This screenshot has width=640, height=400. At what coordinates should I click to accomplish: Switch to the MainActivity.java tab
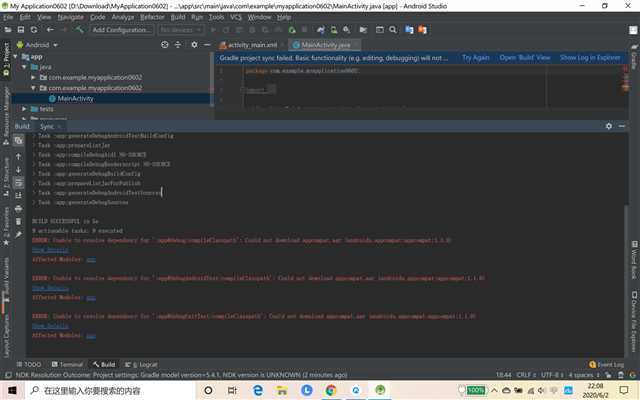point(325,45)
